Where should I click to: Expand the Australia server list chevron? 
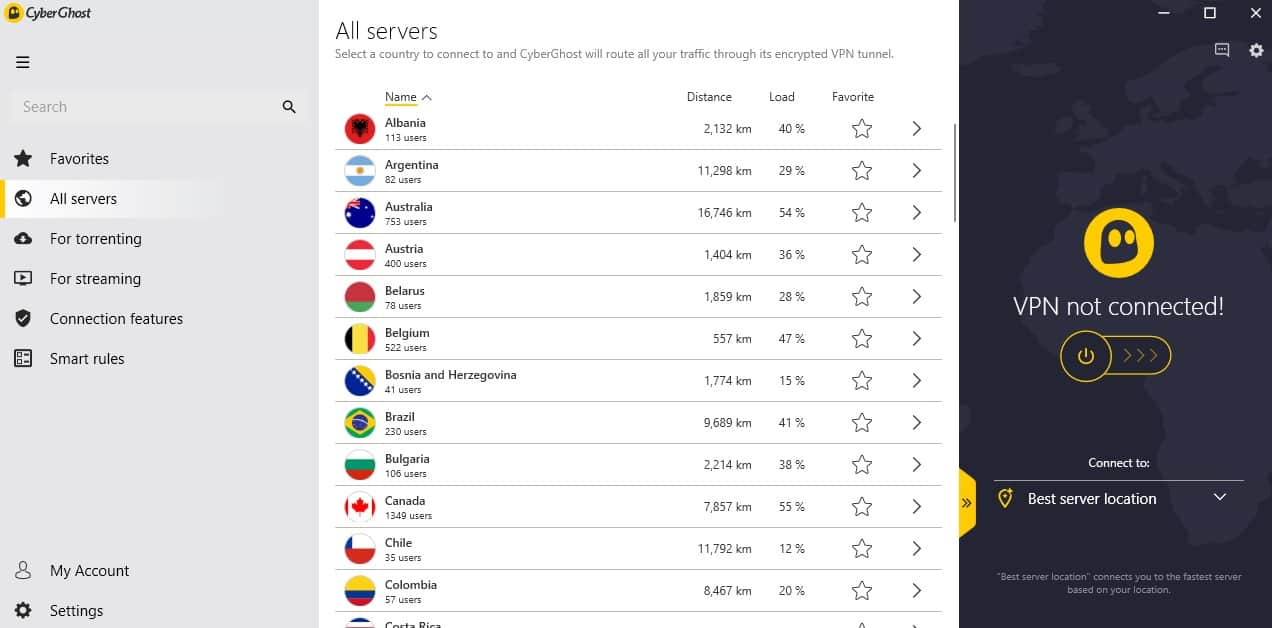[x=916, y=213]
